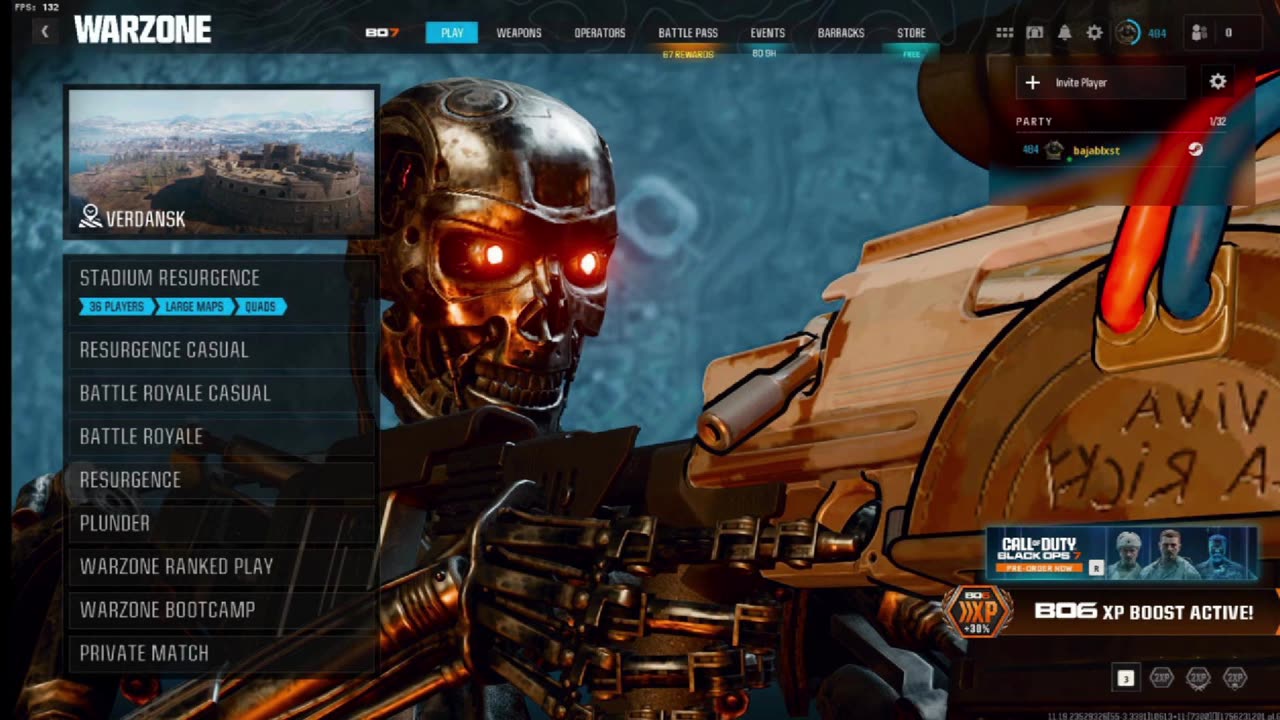Open the Black Ops 7 pre-order banner

click(1121, 553)
